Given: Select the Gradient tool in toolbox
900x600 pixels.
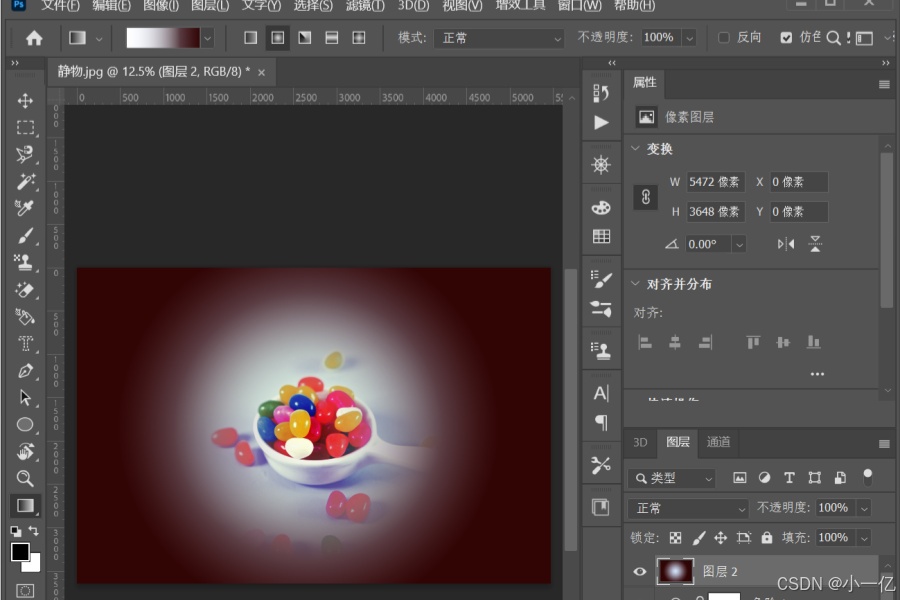Looking at the screenshot, I should pos(25,505).
